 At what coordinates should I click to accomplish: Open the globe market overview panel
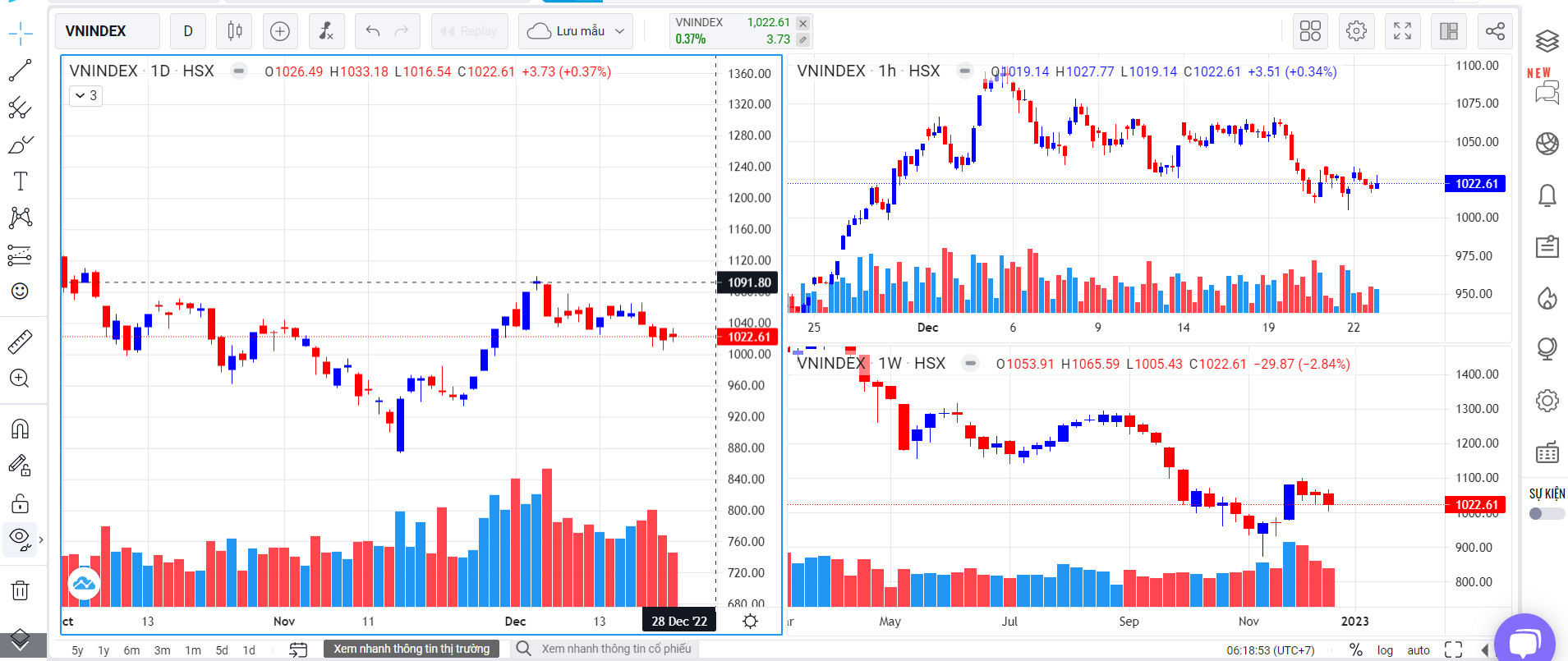pyautogui.click(x=1547, y=144)
